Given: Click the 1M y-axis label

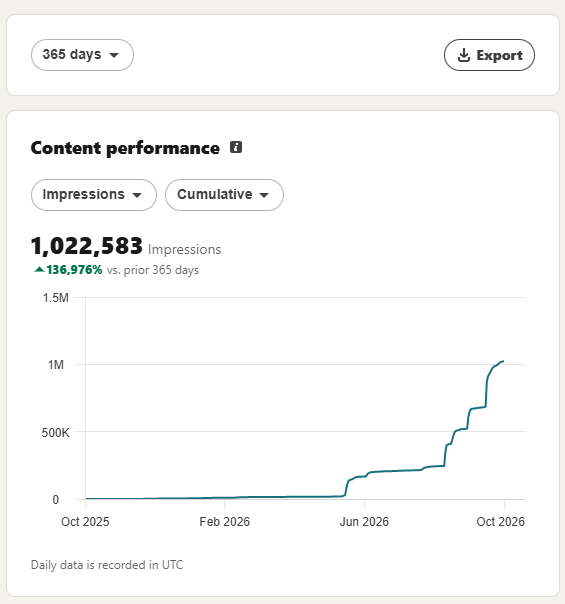Looking at the screenshot, I should pyautogui.click(x=55, y=365).
